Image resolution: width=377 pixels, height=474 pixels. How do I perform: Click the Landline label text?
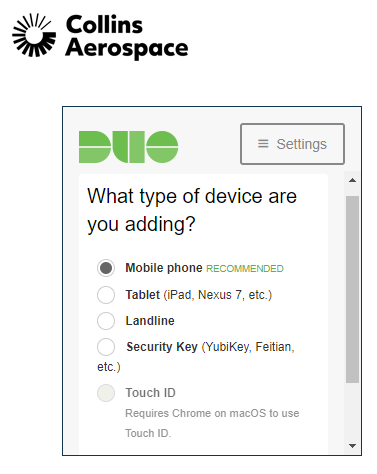click(x=150, y=321)
